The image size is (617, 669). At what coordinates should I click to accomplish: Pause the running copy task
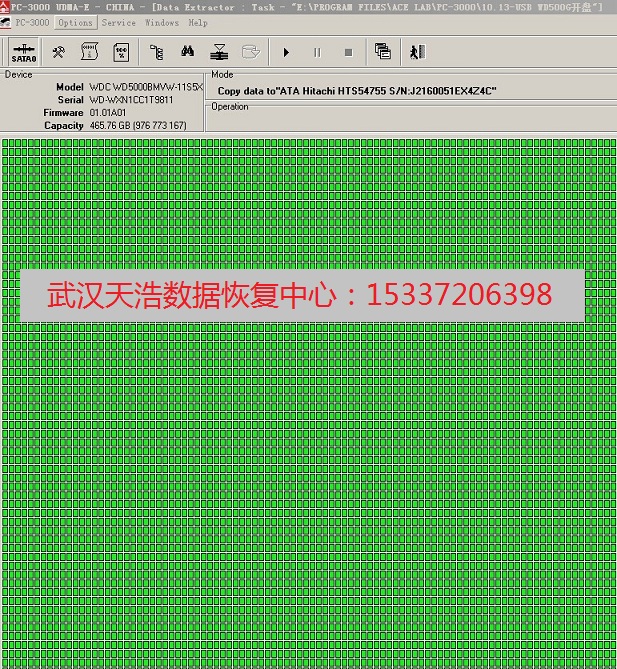pyautogui.click(x=317, y=52)
